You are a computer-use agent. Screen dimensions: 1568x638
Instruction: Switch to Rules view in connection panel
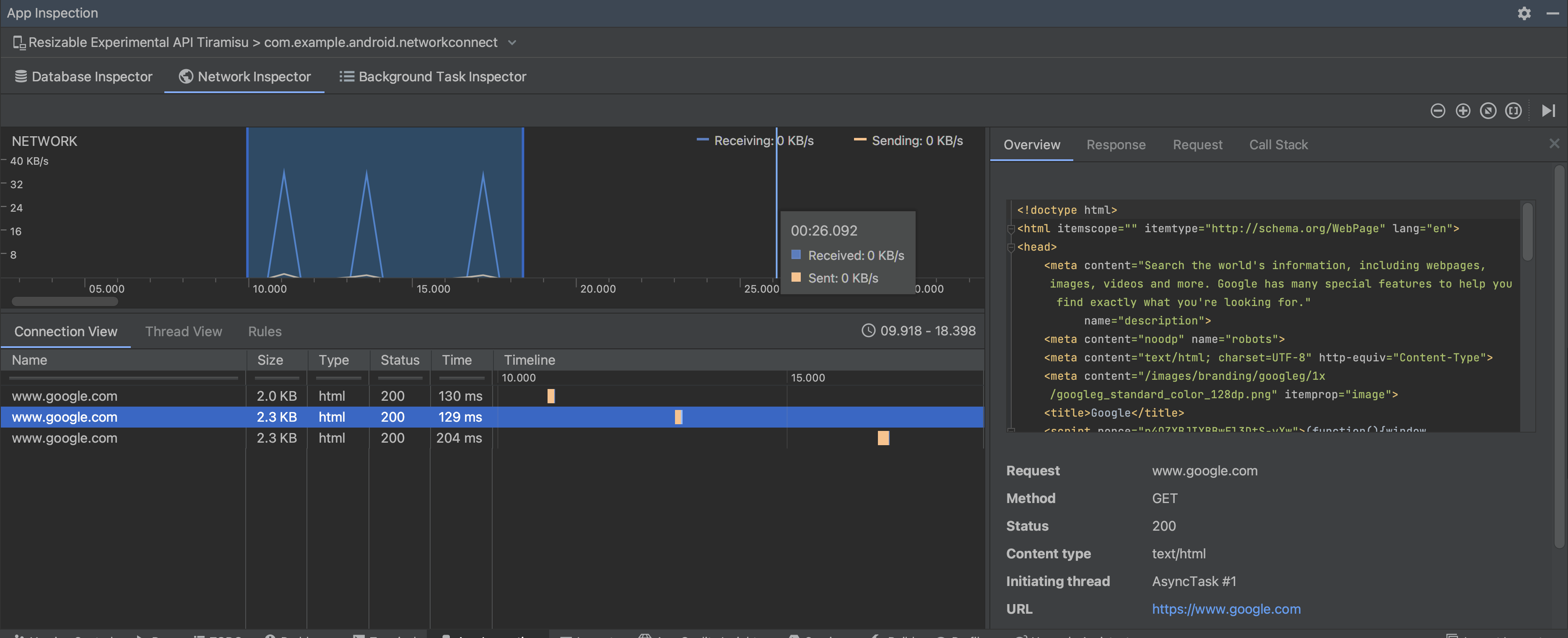[264, 331]
